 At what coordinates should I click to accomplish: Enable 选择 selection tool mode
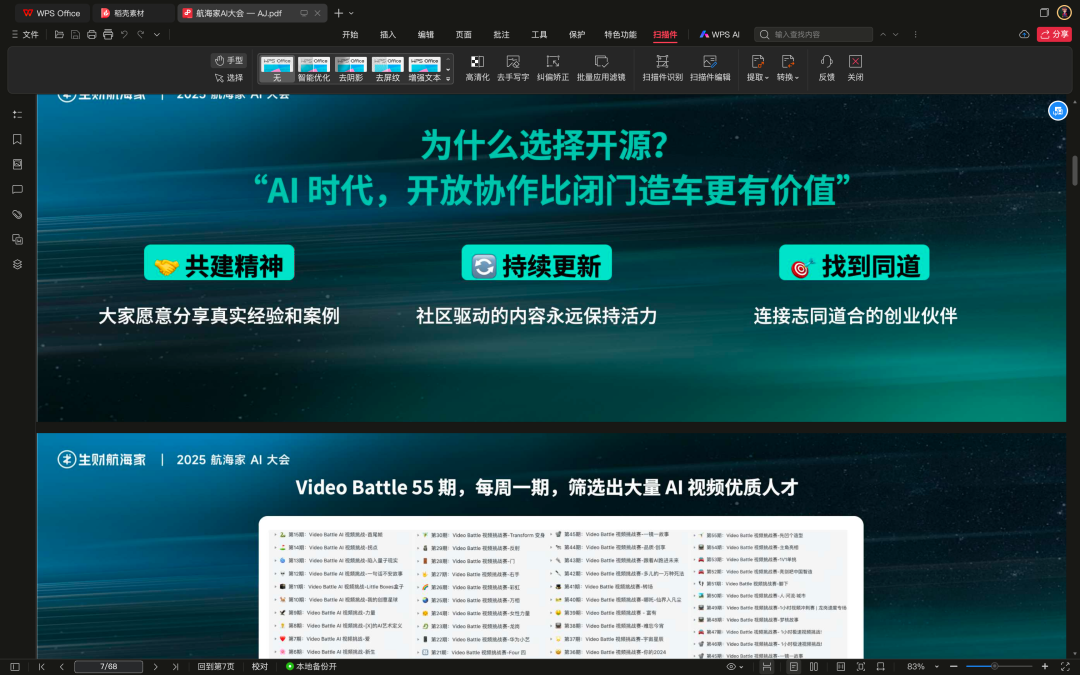click(229, 78)
